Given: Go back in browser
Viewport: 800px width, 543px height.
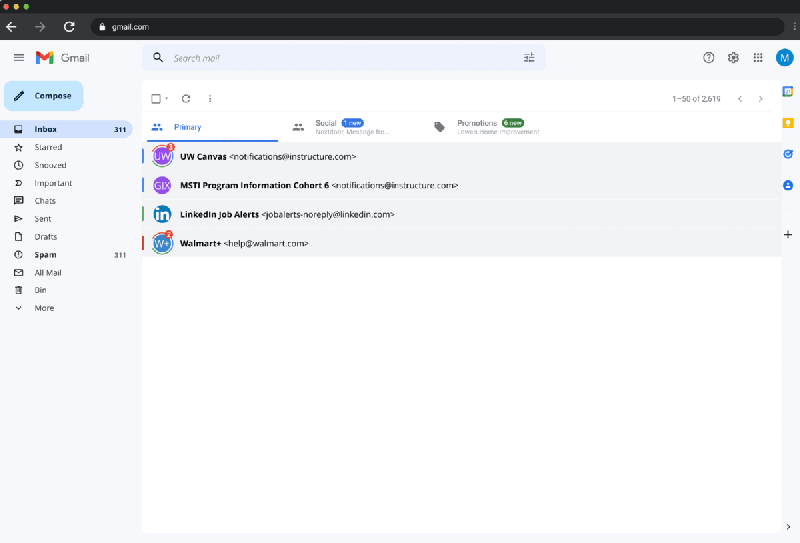Looking at the screenshot, I should pyautogui.click(x=11, y=27).
